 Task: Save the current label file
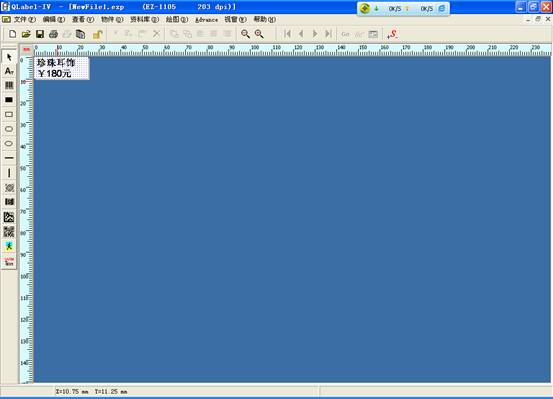point(40,34)
